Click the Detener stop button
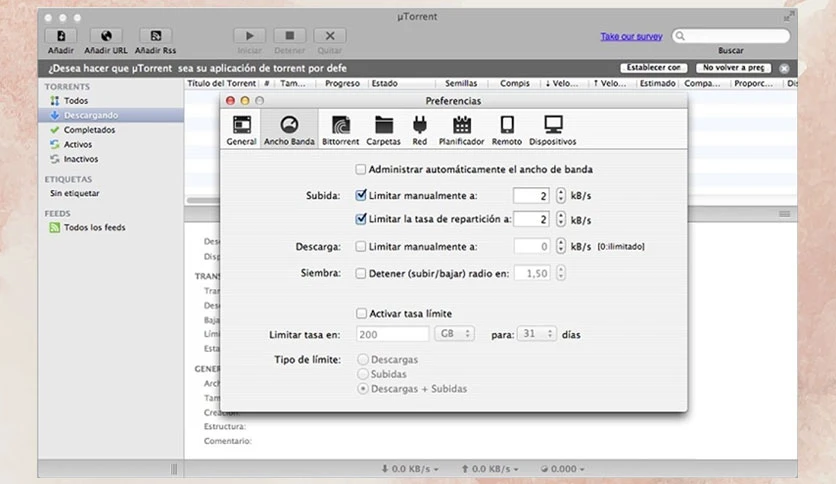This screenshot has height=484, width=836. (x=290, y=36)
